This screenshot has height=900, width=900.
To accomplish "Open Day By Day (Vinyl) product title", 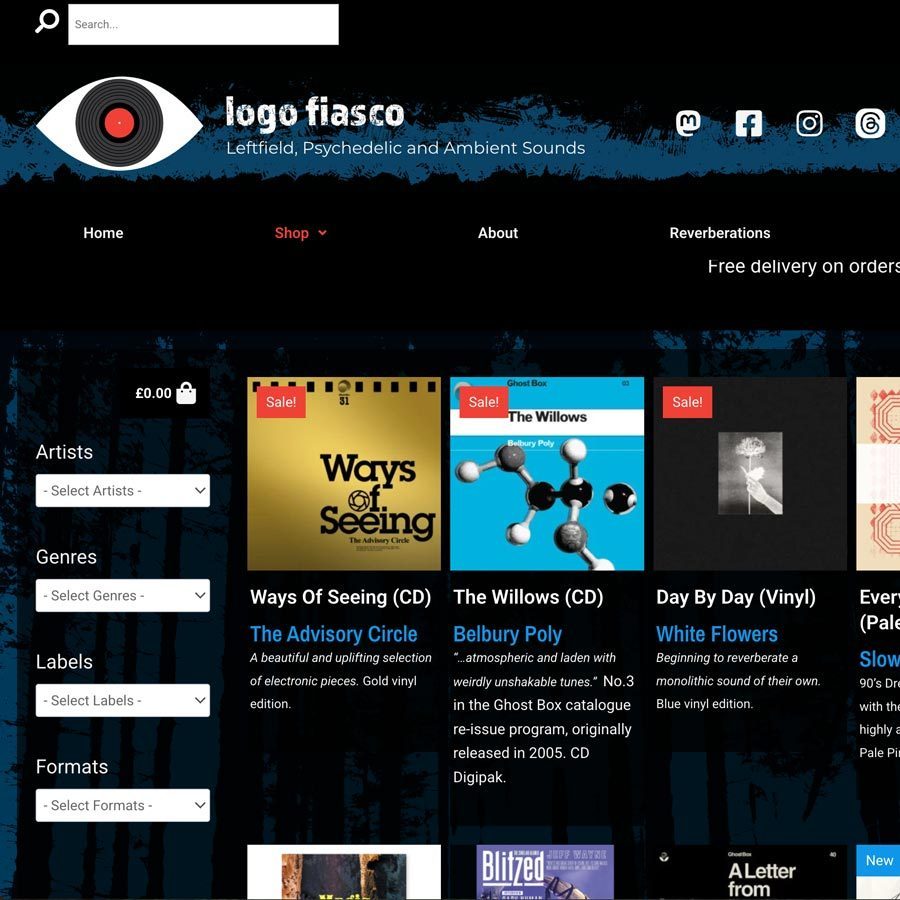I will tap(736, 598).
